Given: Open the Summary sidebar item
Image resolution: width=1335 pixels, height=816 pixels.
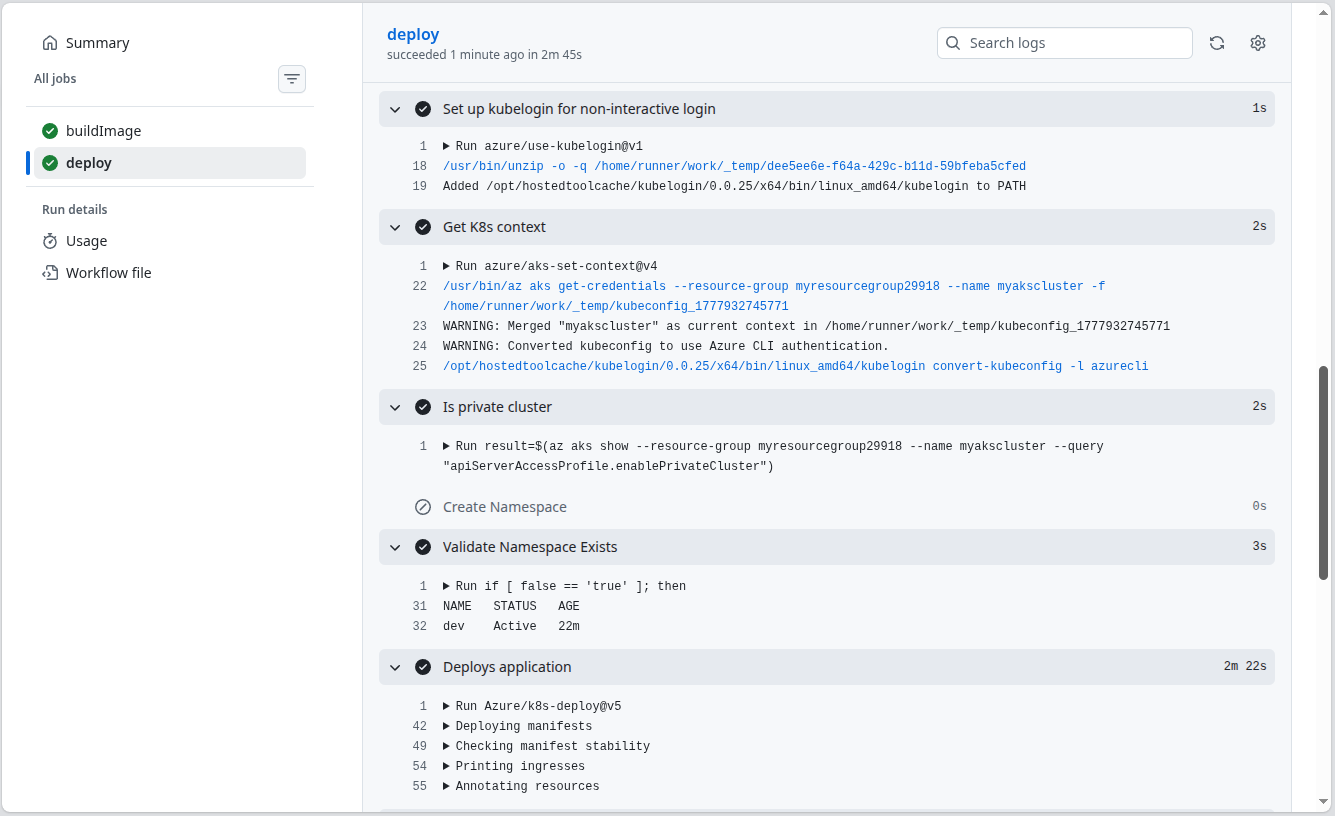Looking at the screenshot, I should 170,43.
